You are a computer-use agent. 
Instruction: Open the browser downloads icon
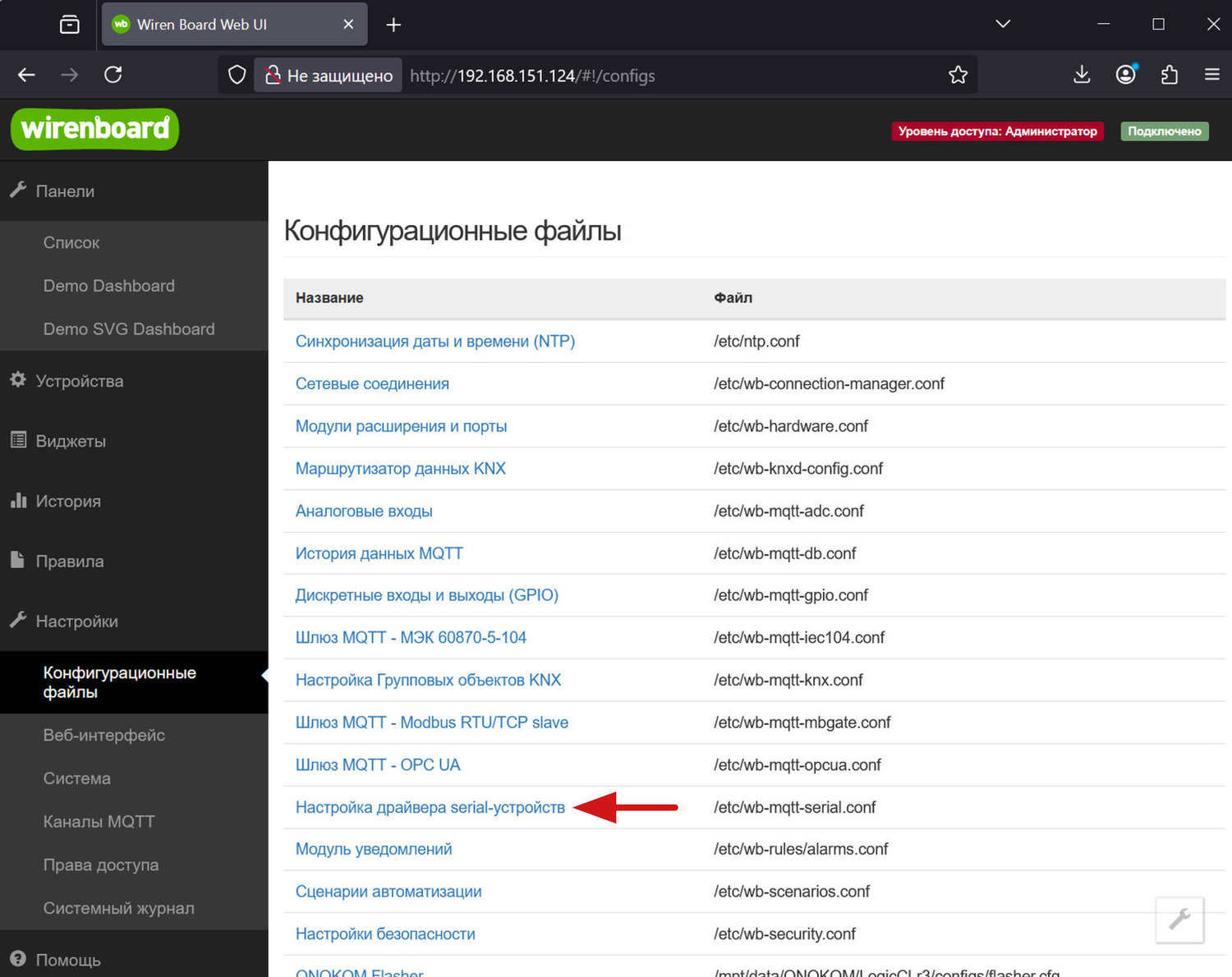point(1082,75)
